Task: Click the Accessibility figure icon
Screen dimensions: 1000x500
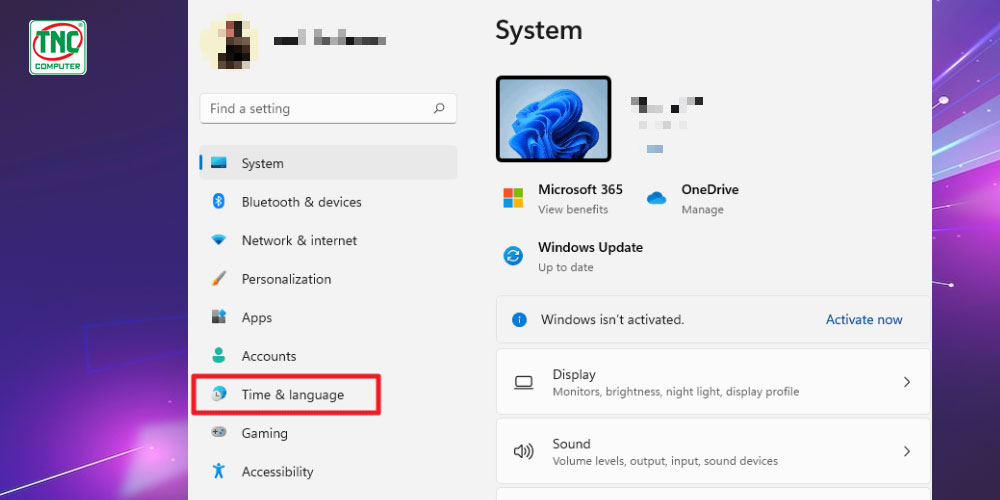Action: point(219,471)
